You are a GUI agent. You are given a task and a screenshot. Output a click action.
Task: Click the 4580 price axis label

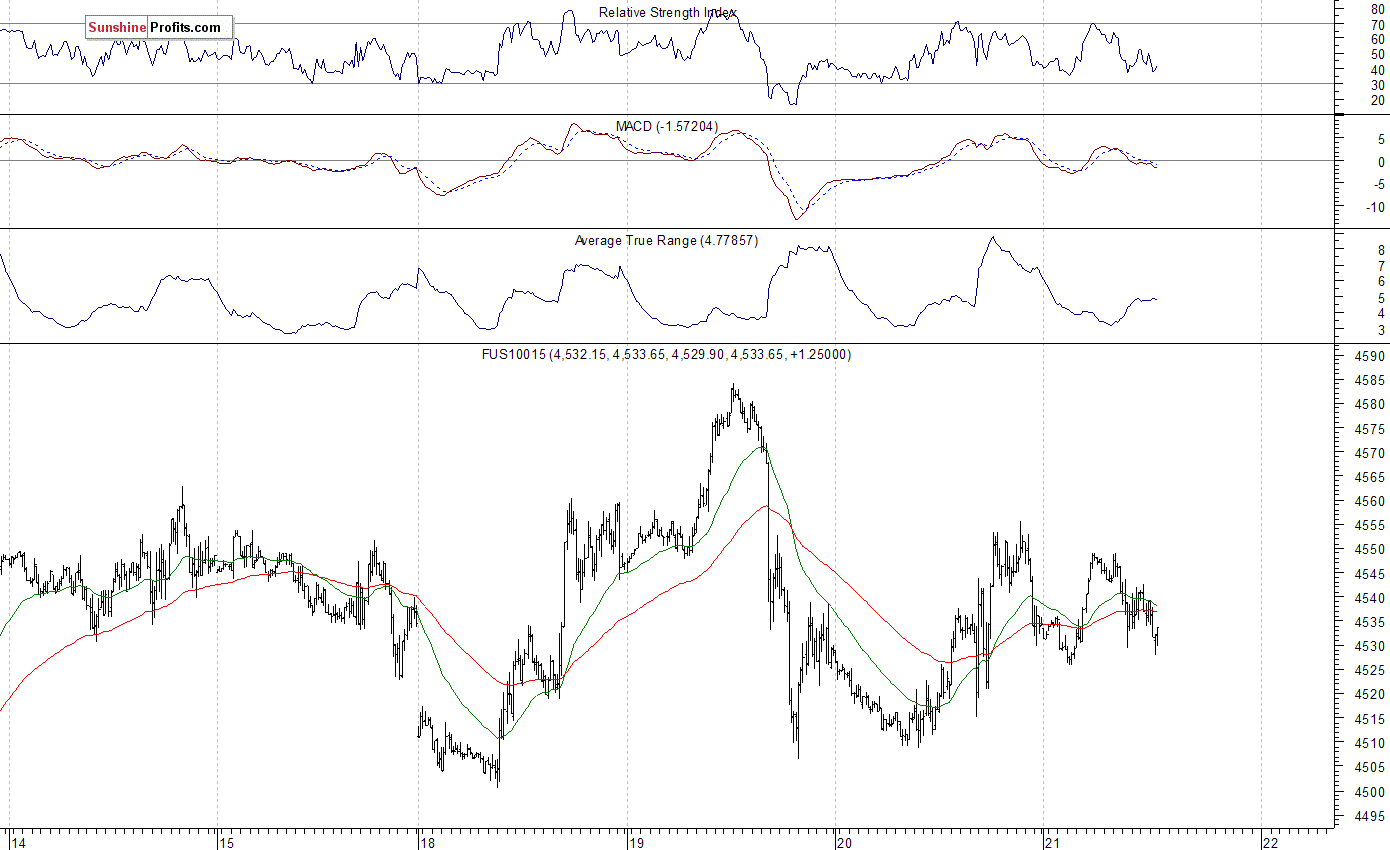point(1371,405)
